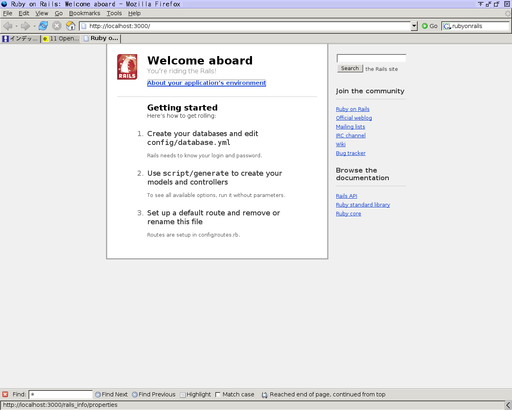The image size is (512, 410).
Task: Open the Help menu
Action: 134,13
